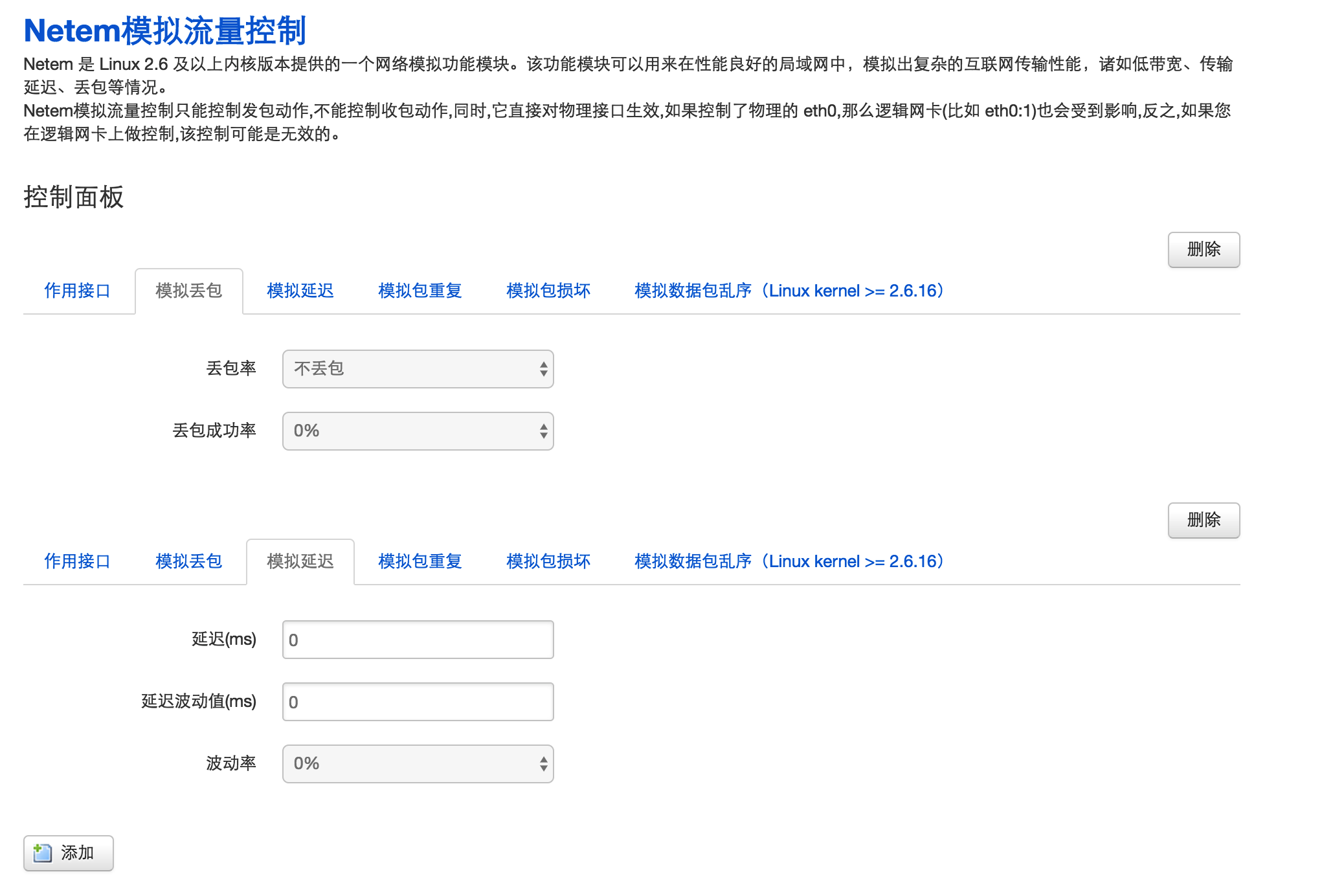Image resolution: width=1322 pixels, height=896 pixels.
Task: Select 模拟丢包 tab in second section
Action: point(189,561)
